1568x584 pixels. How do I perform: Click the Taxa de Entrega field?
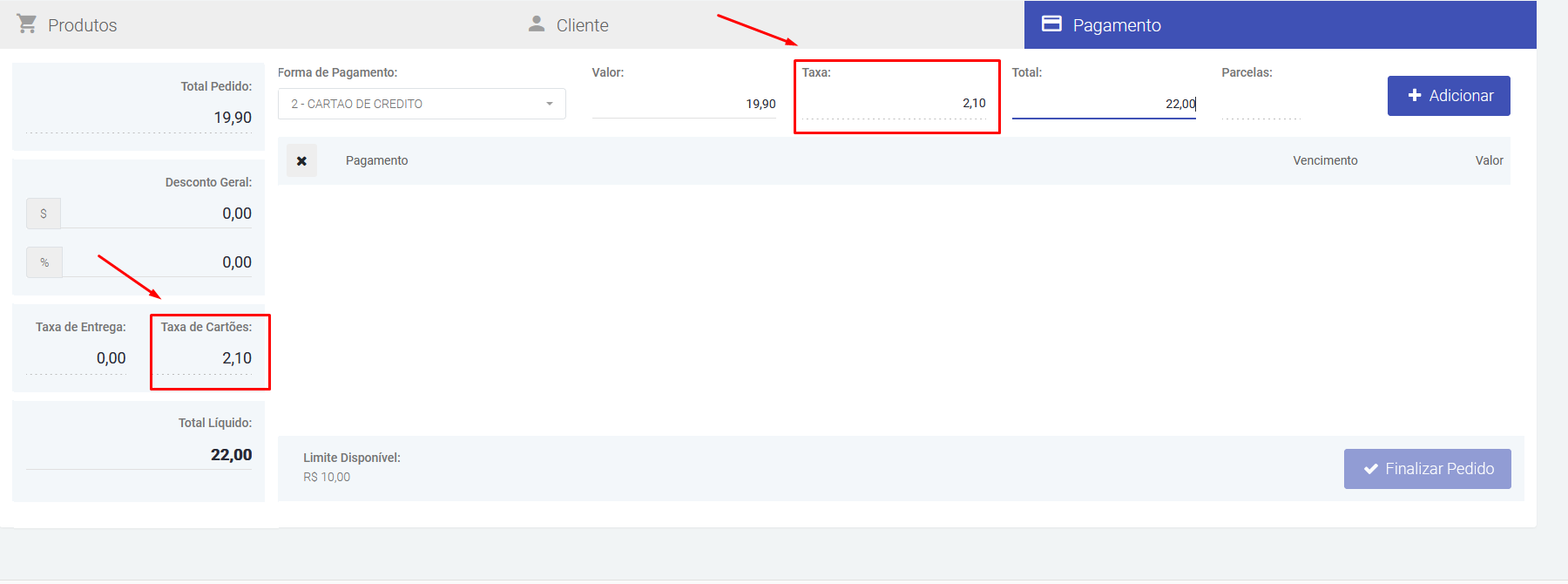(x=77, y=358)
